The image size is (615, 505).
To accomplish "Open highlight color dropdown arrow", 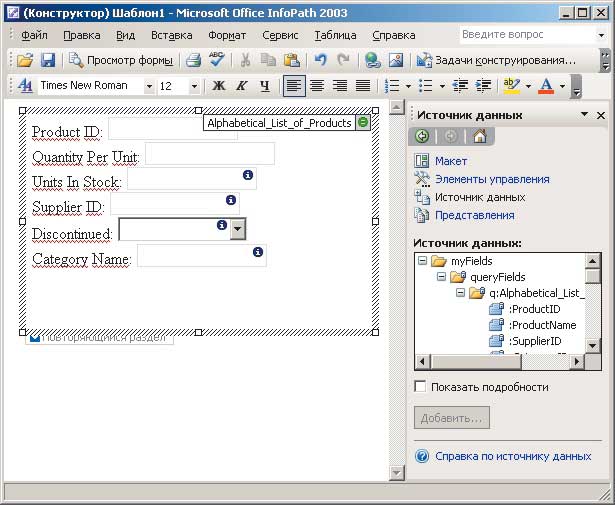I will [x=528, y=86].
